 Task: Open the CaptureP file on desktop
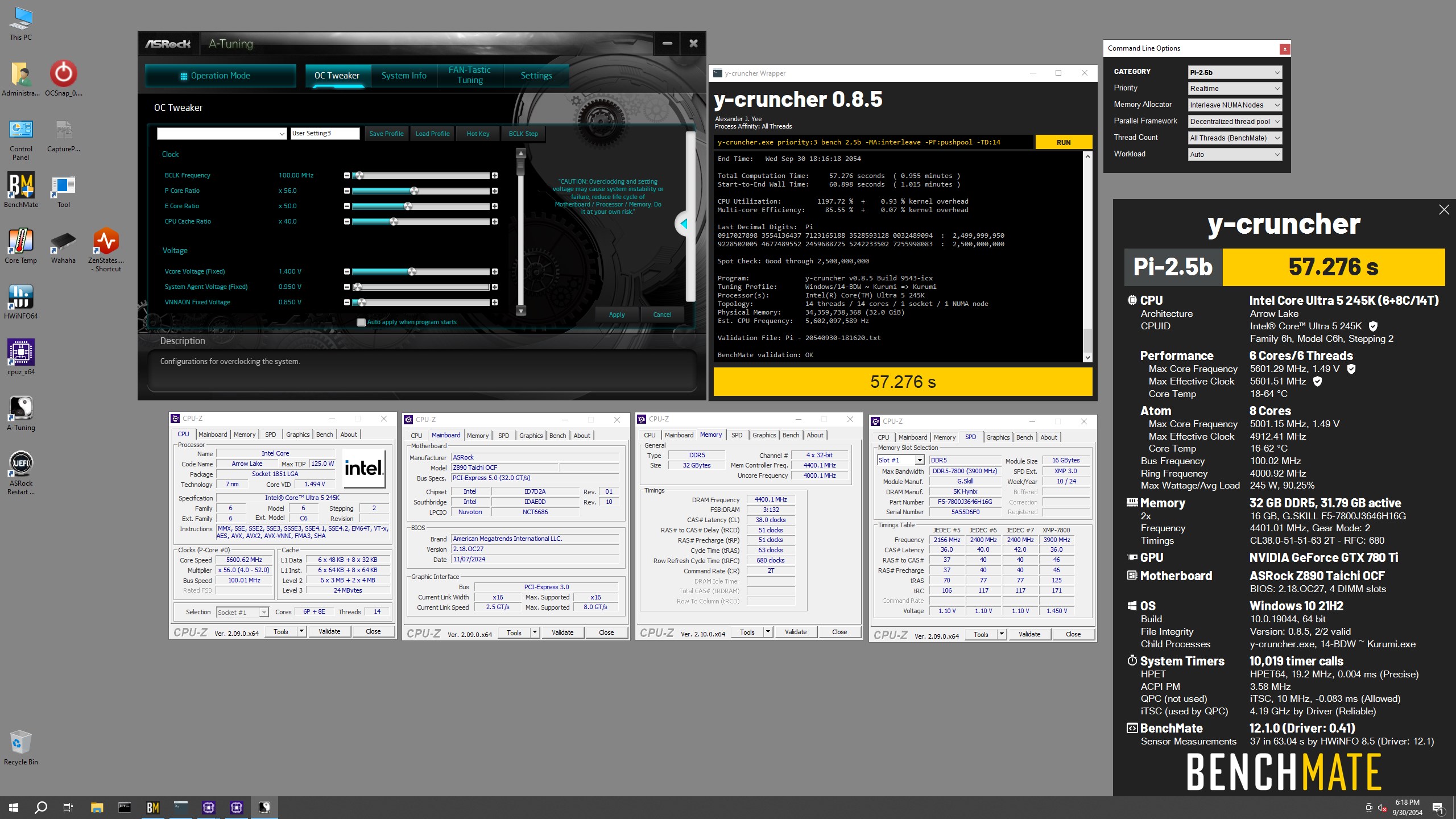pyautogui.click(x=64, y=135)
